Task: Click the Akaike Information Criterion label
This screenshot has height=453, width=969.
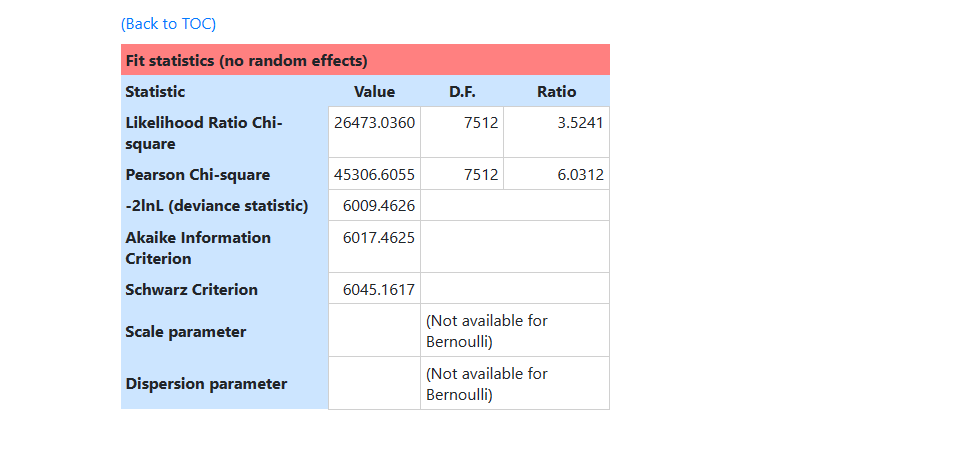Action: tap(198, 247)
